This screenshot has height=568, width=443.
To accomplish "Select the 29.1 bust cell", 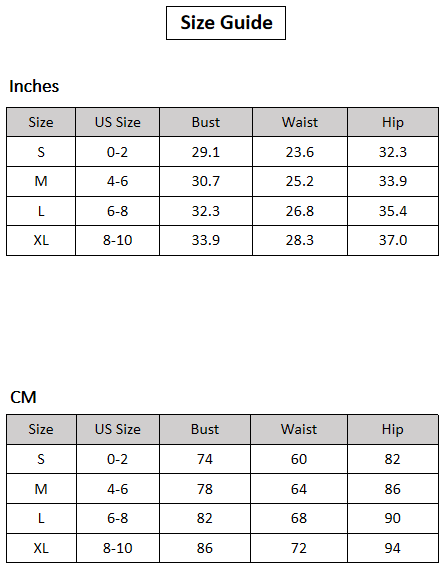I will [x=206, y=152].
